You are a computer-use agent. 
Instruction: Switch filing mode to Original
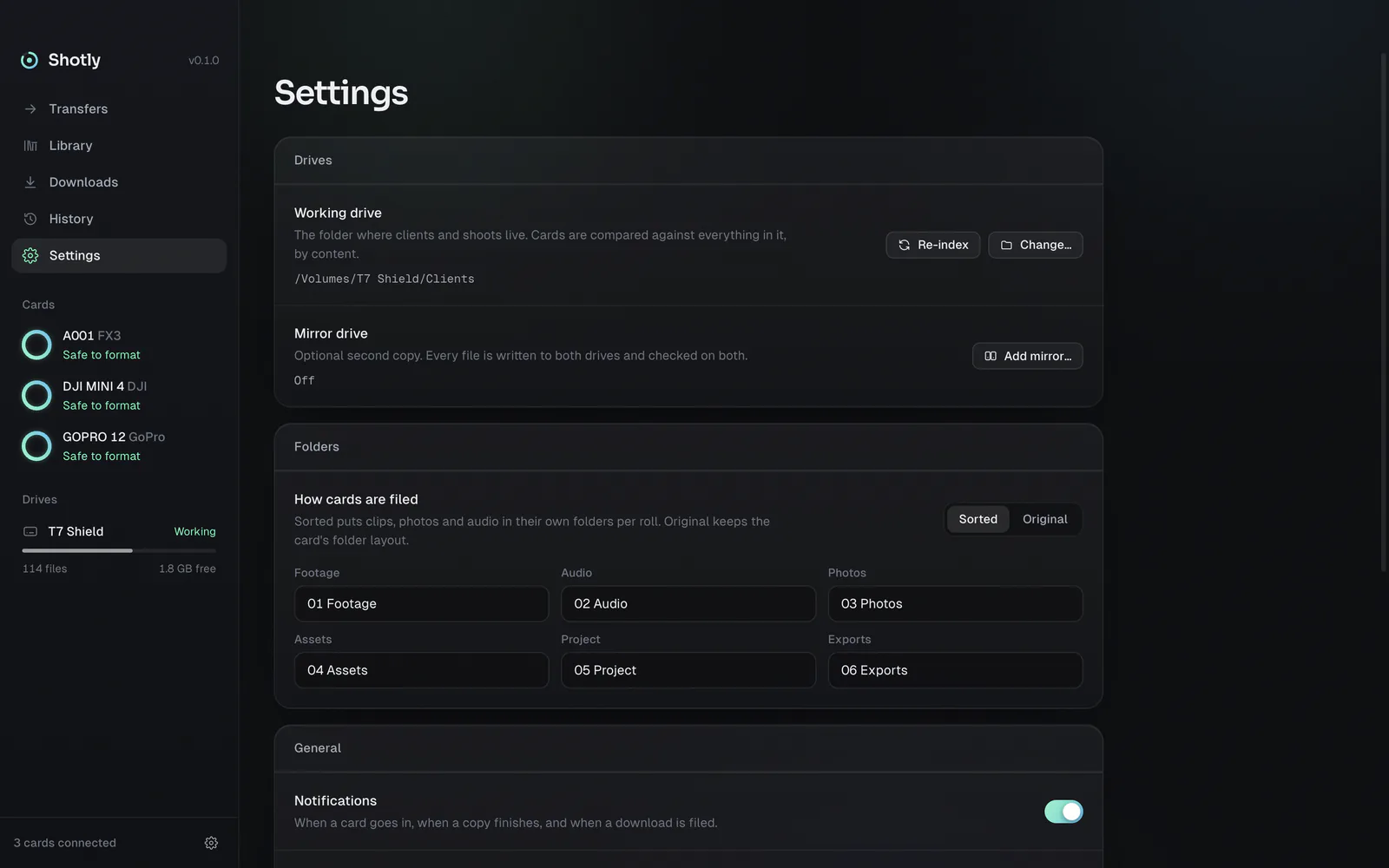[x=1045, y=519]
